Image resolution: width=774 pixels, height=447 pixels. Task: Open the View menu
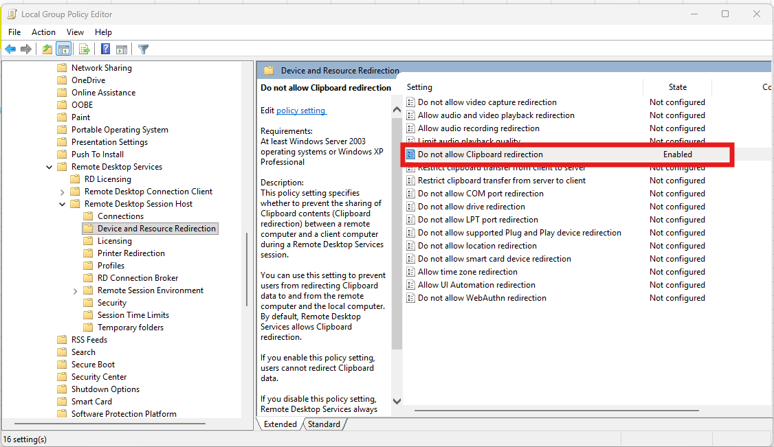click(75, 32)
